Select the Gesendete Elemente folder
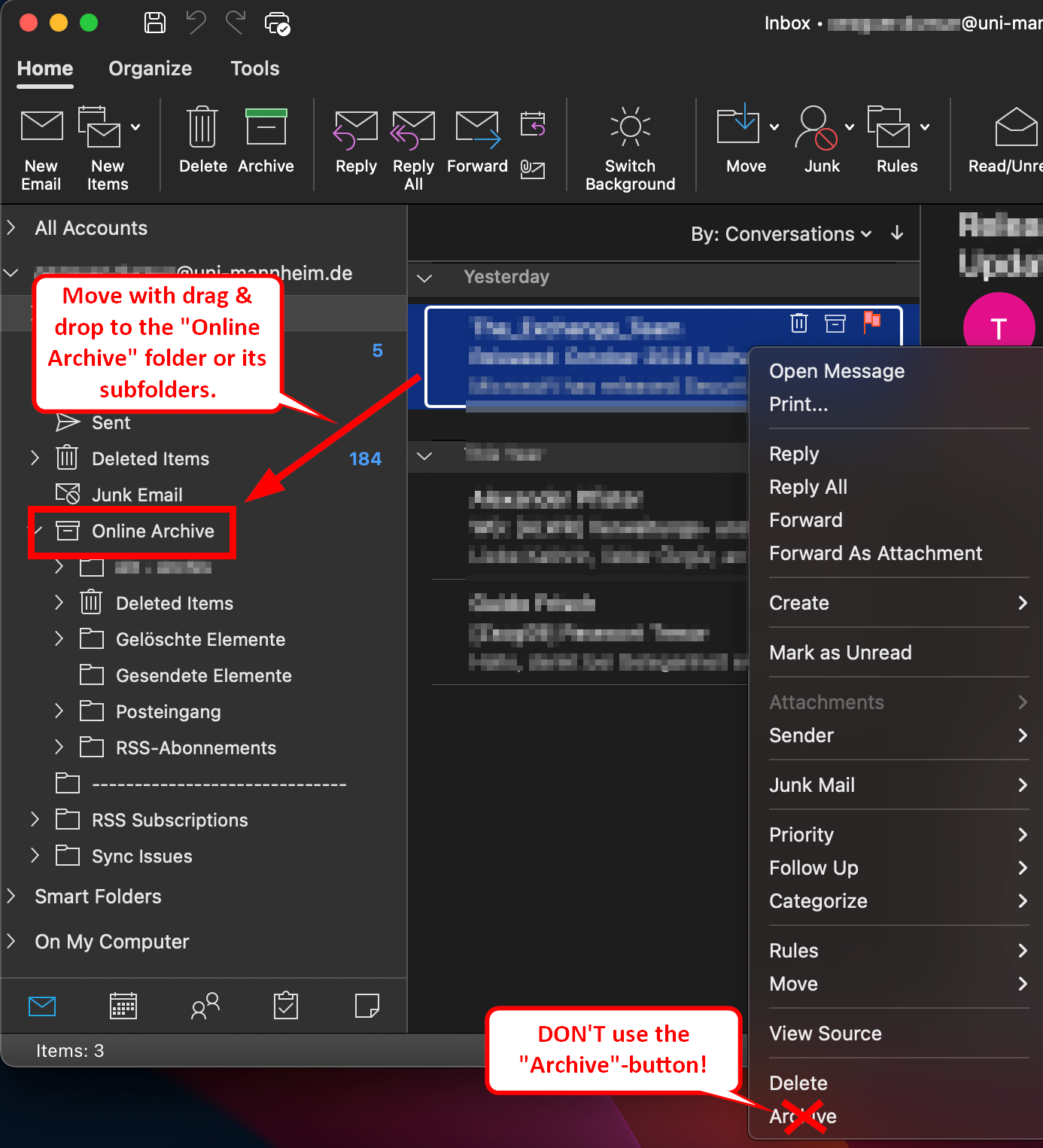Image resolution: width=1043 pixels, height=1148 pixels. point(203,675)
